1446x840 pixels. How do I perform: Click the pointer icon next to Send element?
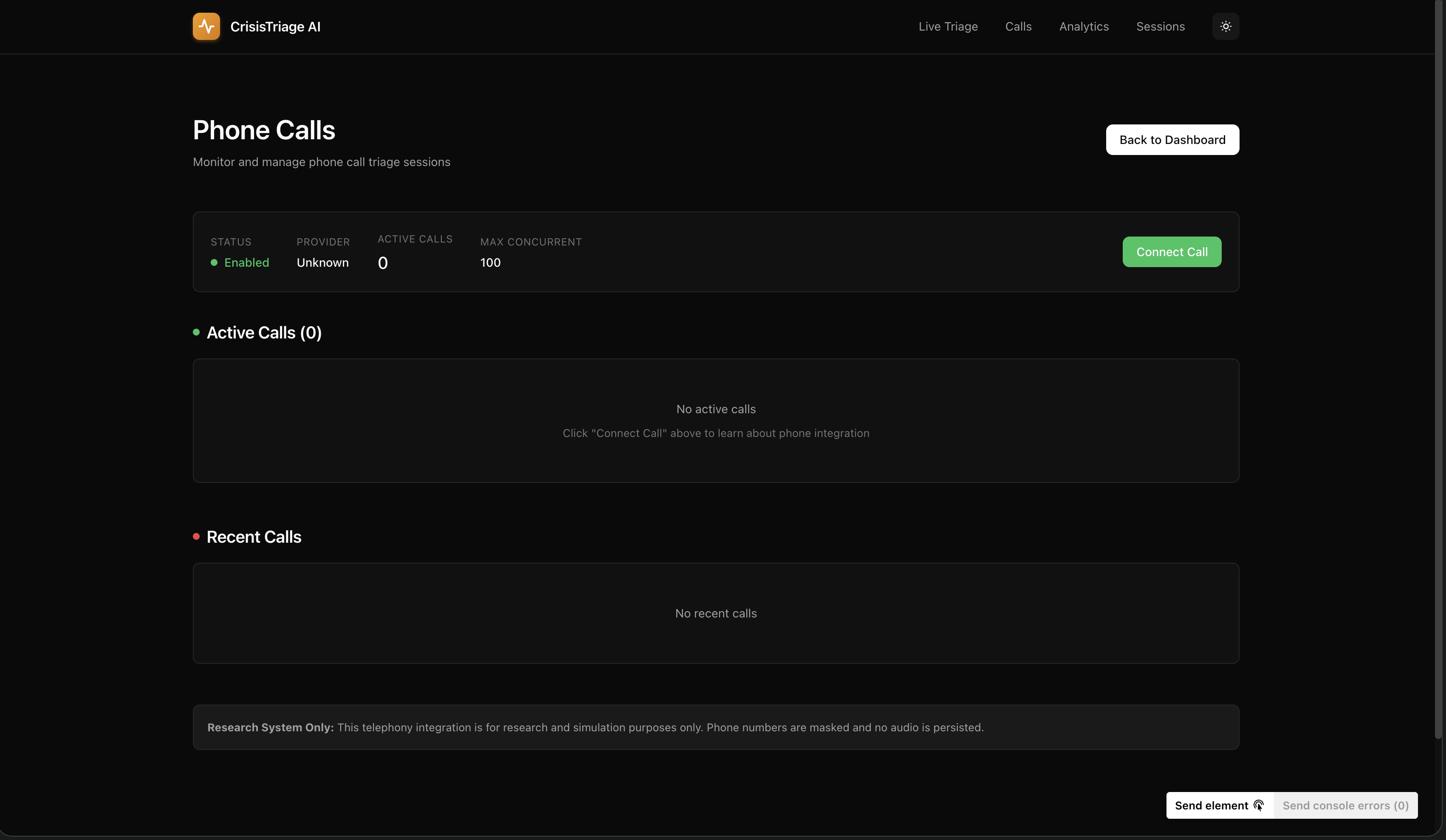(x=1258, y=805)
